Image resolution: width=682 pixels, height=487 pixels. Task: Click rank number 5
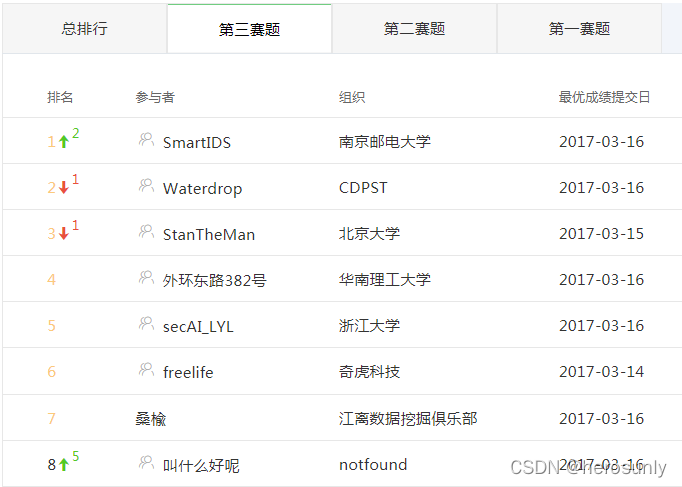coord(51,326)
